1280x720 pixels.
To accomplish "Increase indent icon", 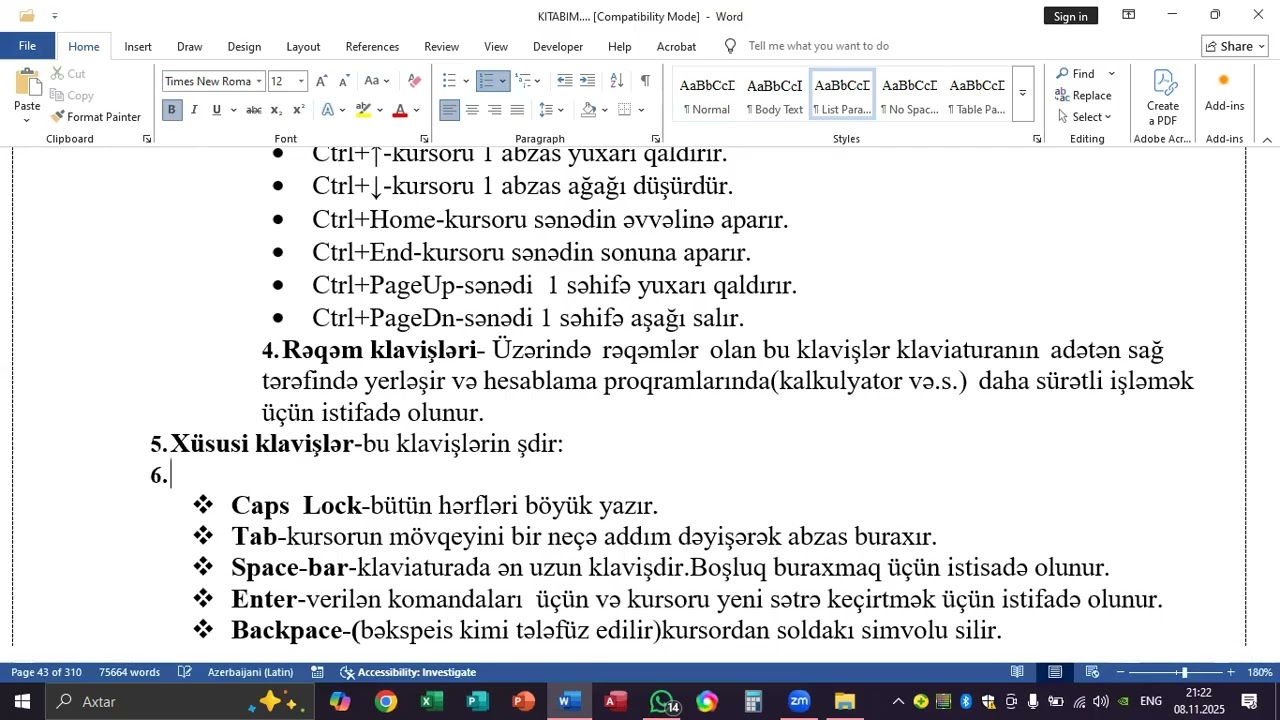I will click(x=587, y=81).
